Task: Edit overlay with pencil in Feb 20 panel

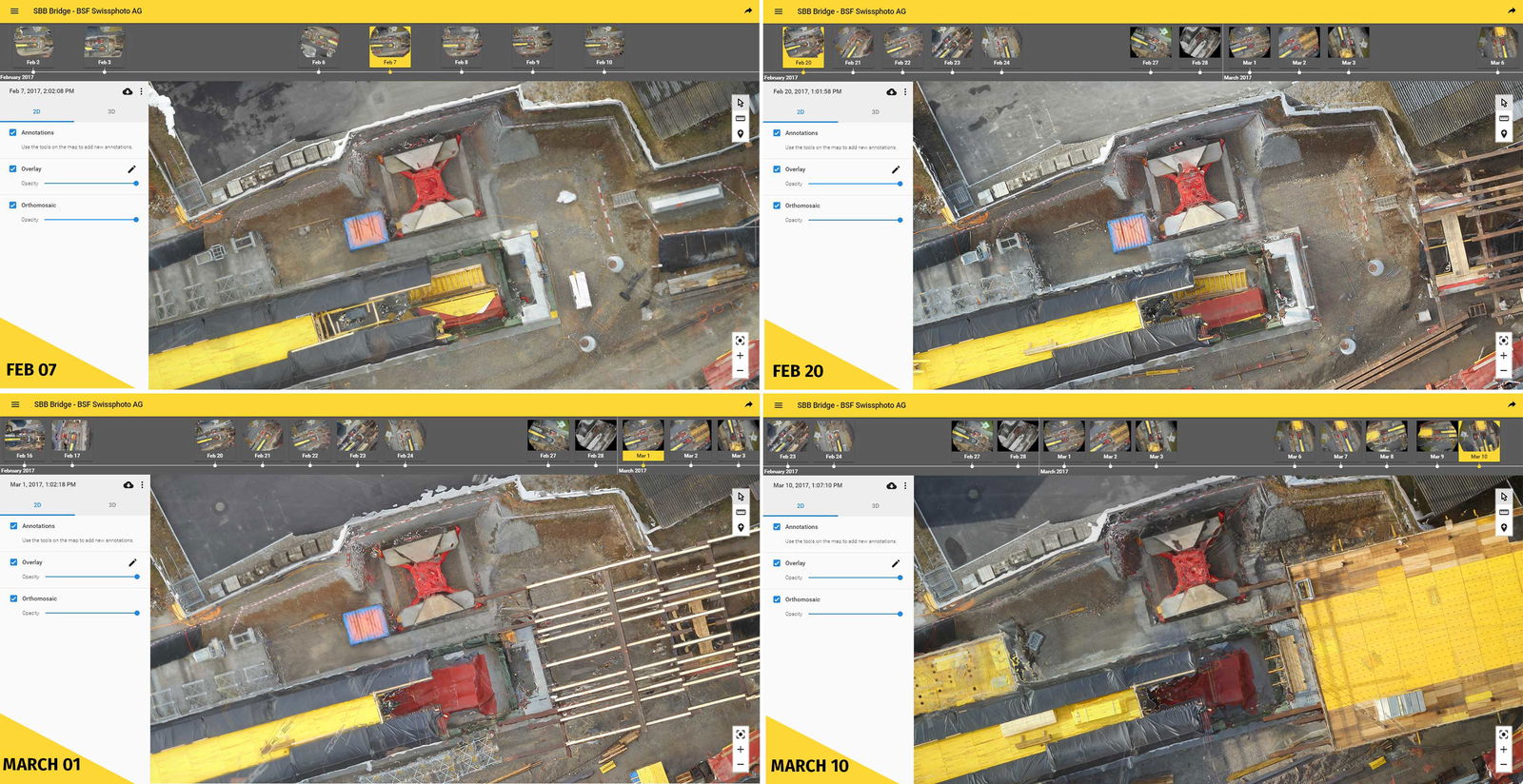Action: tap(895, 169)
